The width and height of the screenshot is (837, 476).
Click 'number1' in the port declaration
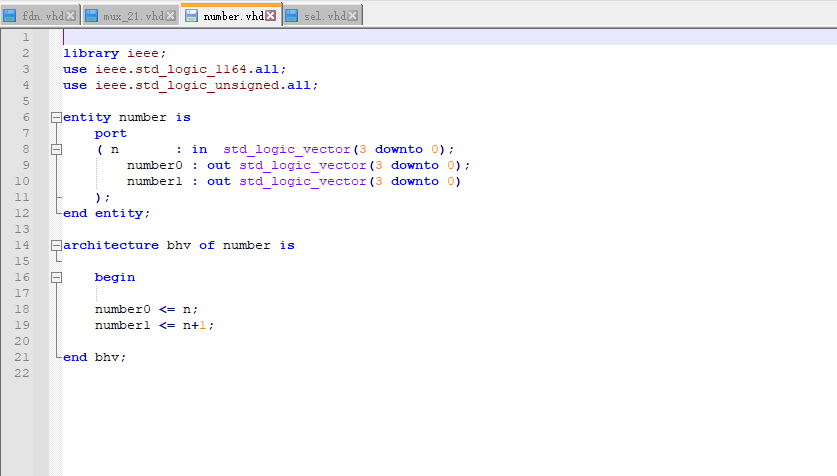[x=155, y=181]
